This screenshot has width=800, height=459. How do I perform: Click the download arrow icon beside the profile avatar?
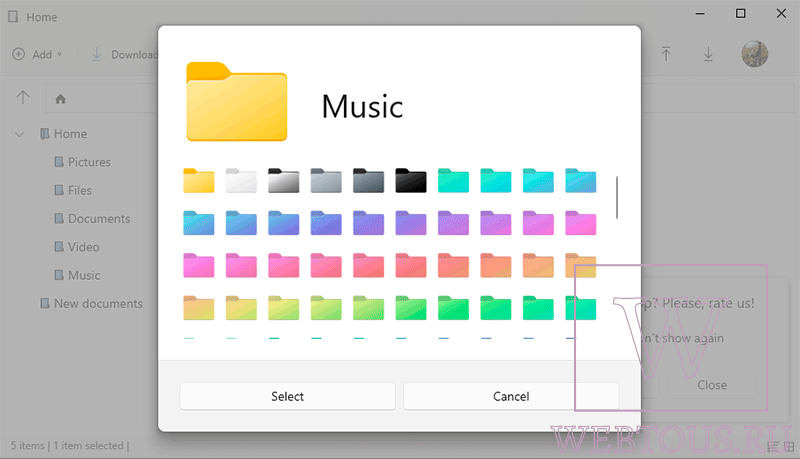pos(708,54)
